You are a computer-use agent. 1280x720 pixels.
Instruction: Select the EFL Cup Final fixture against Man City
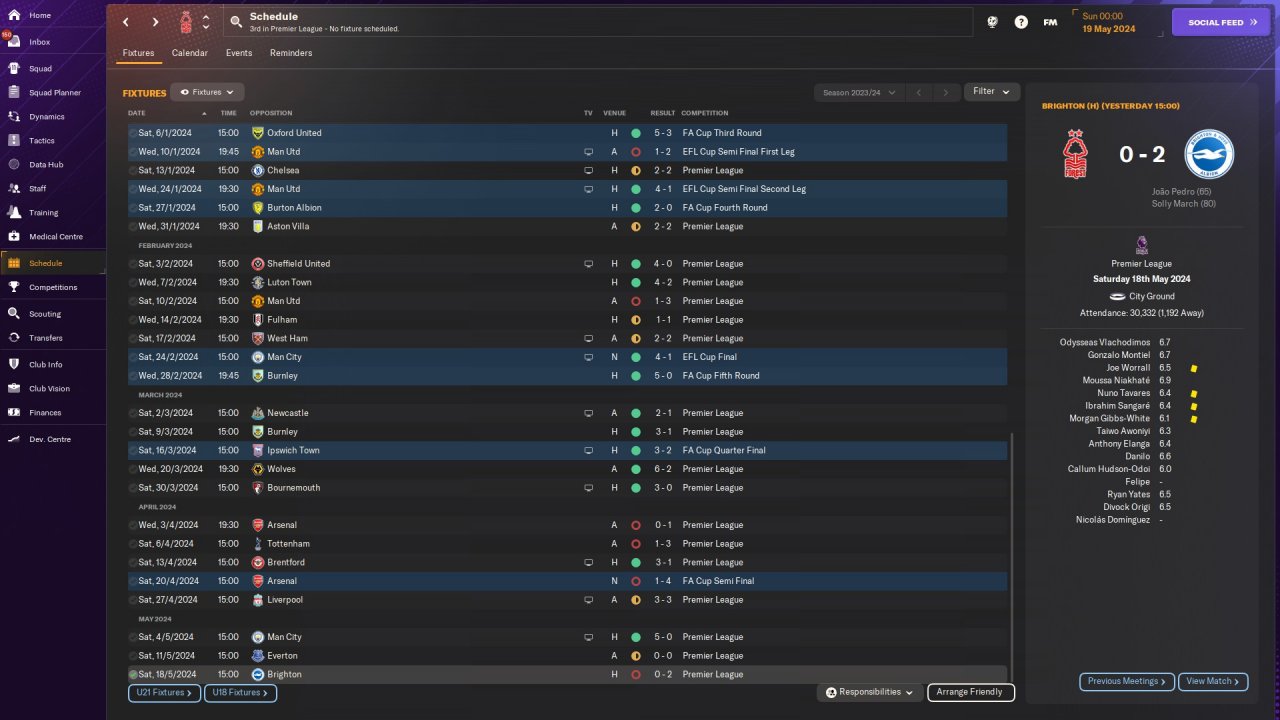[x=568, y=357]
